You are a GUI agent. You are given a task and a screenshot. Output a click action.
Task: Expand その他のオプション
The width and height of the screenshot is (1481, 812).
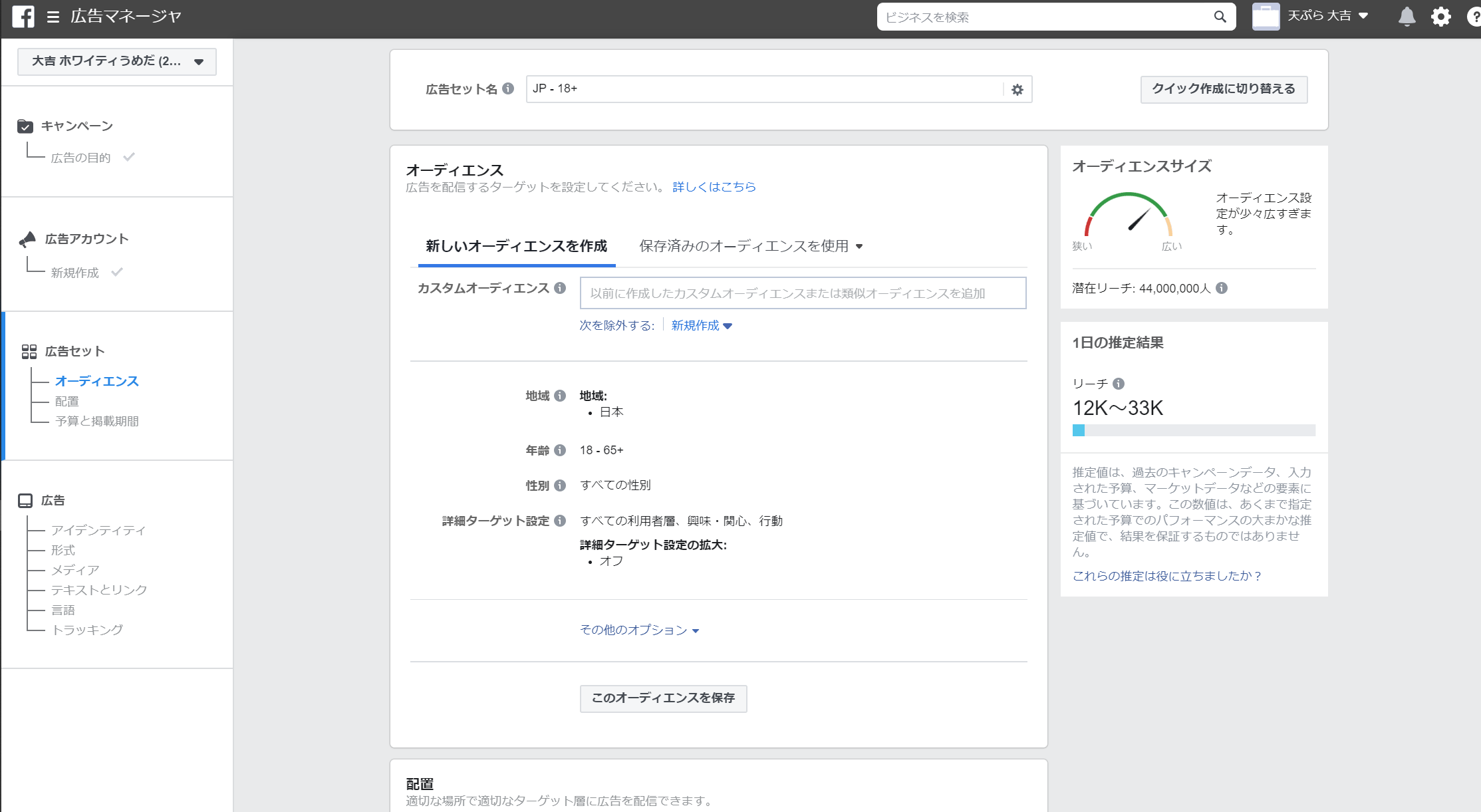639,630
